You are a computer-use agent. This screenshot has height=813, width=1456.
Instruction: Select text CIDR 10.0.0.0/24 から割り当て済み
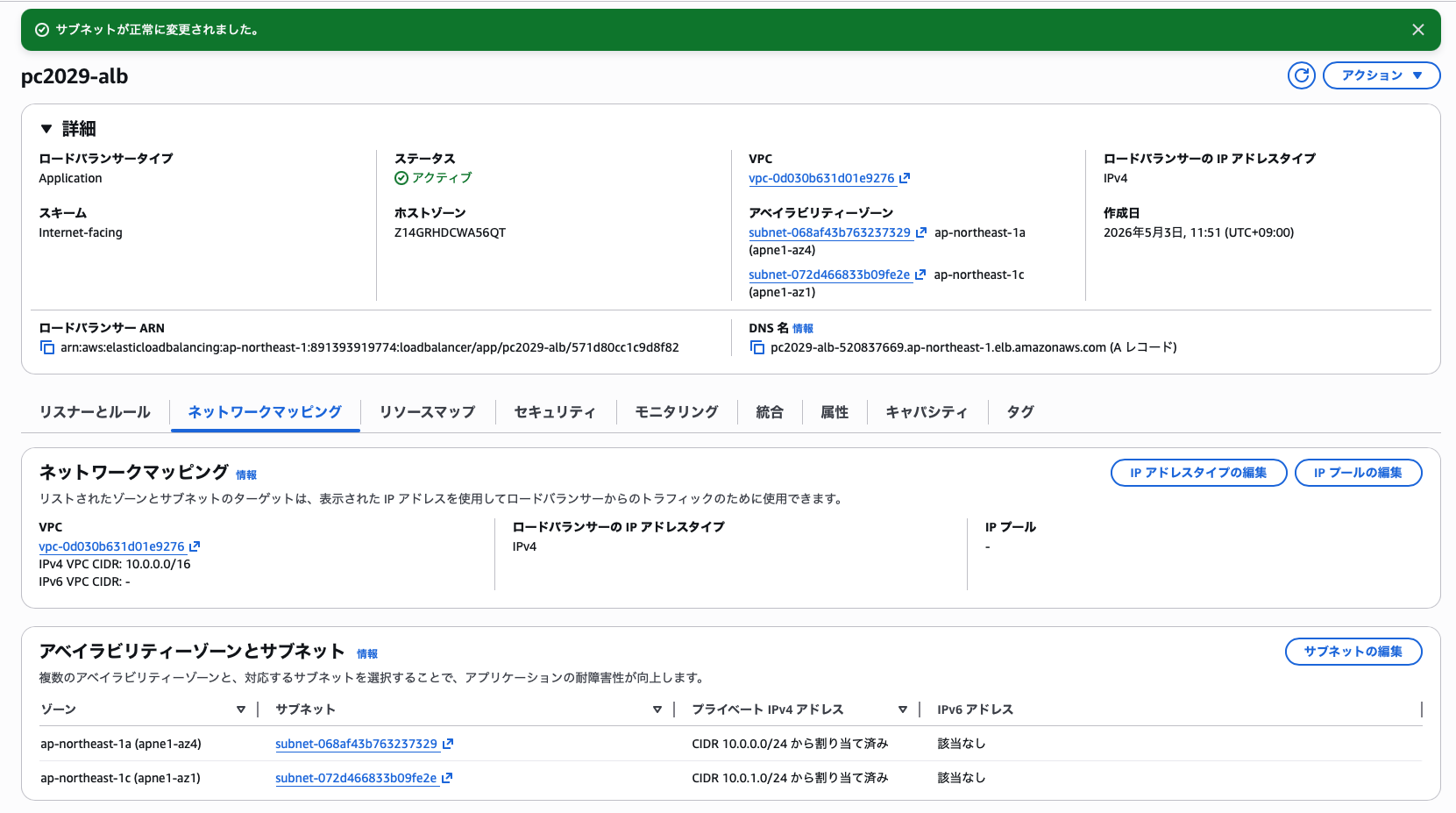(790, 744)
